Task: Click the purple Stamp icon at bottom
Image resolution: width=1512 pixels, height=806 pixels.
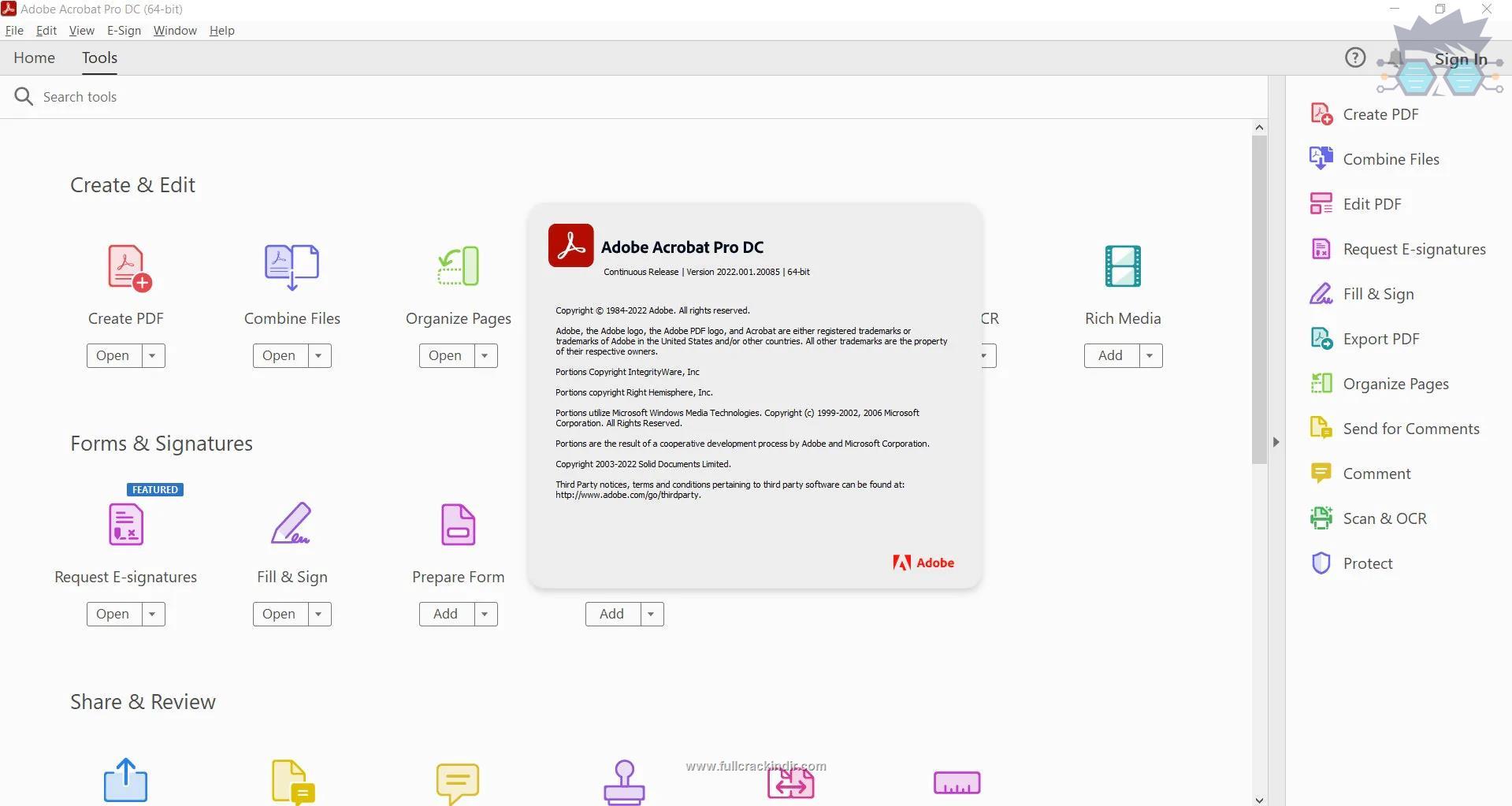Action: tap(625, 782)
